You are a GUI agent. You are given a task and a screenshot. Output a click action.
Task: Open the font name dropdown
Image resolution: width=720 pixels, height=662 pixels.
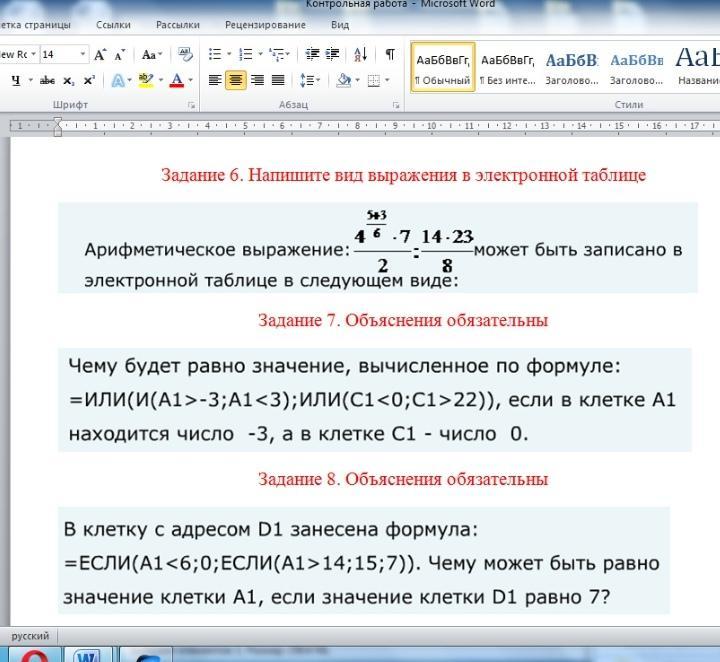(34, 55)
